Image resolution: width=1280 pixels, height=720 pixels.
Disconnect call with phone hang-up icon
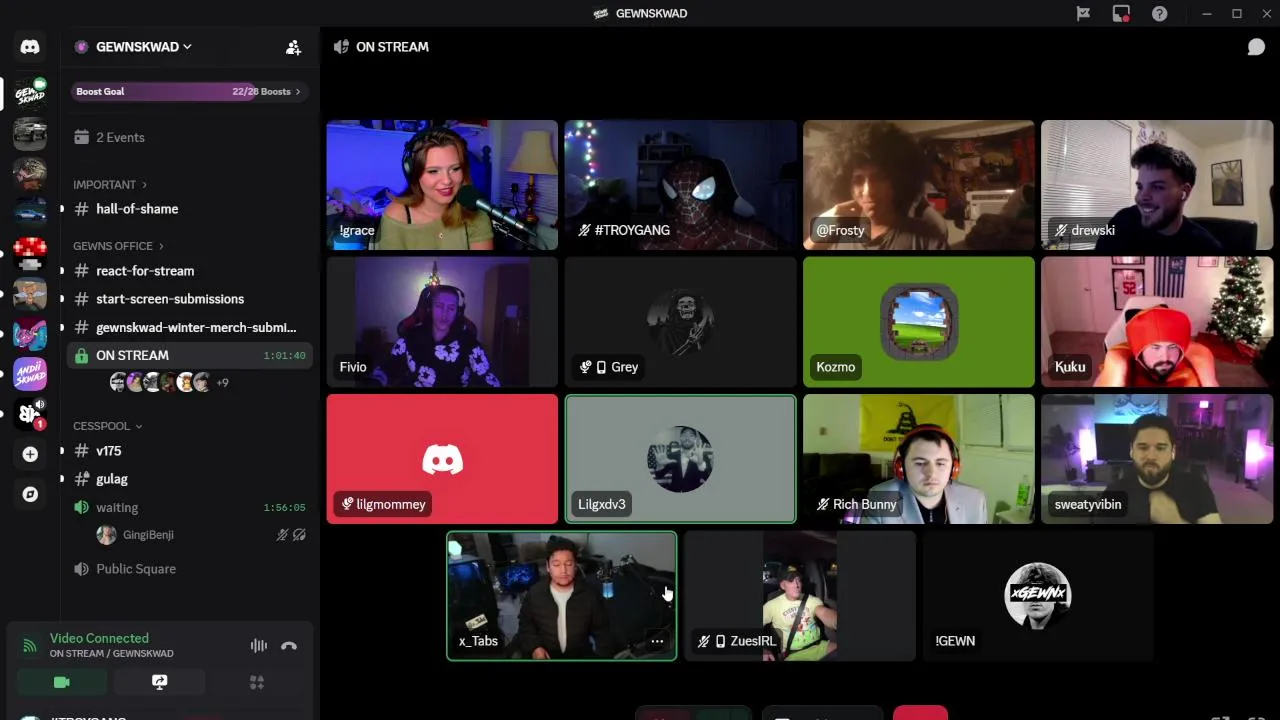pyautogui.click(x=289, y=646)
